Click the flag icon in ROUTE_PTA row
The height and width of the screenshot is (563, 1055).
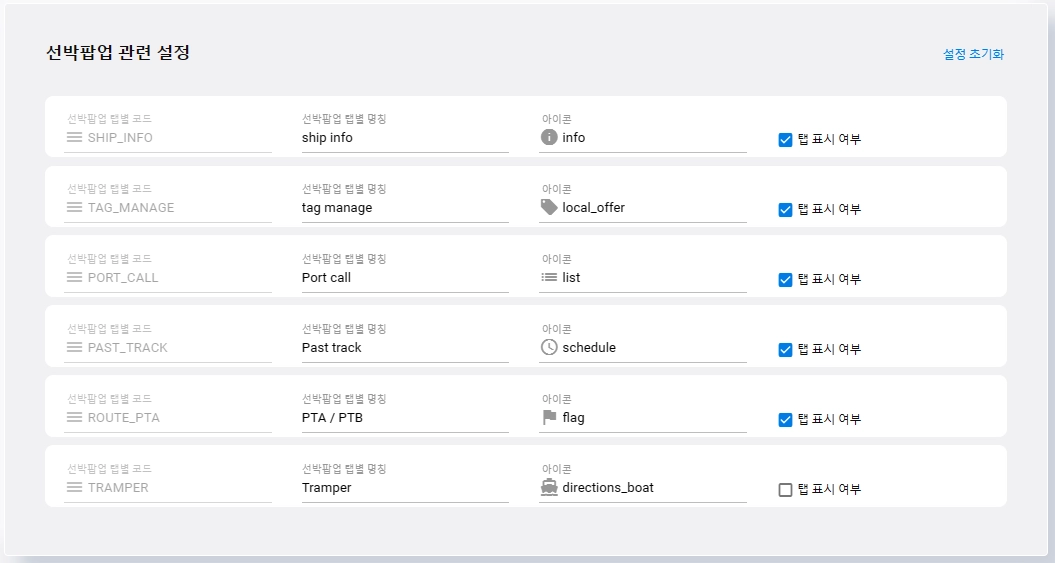[x=549, y=417]
